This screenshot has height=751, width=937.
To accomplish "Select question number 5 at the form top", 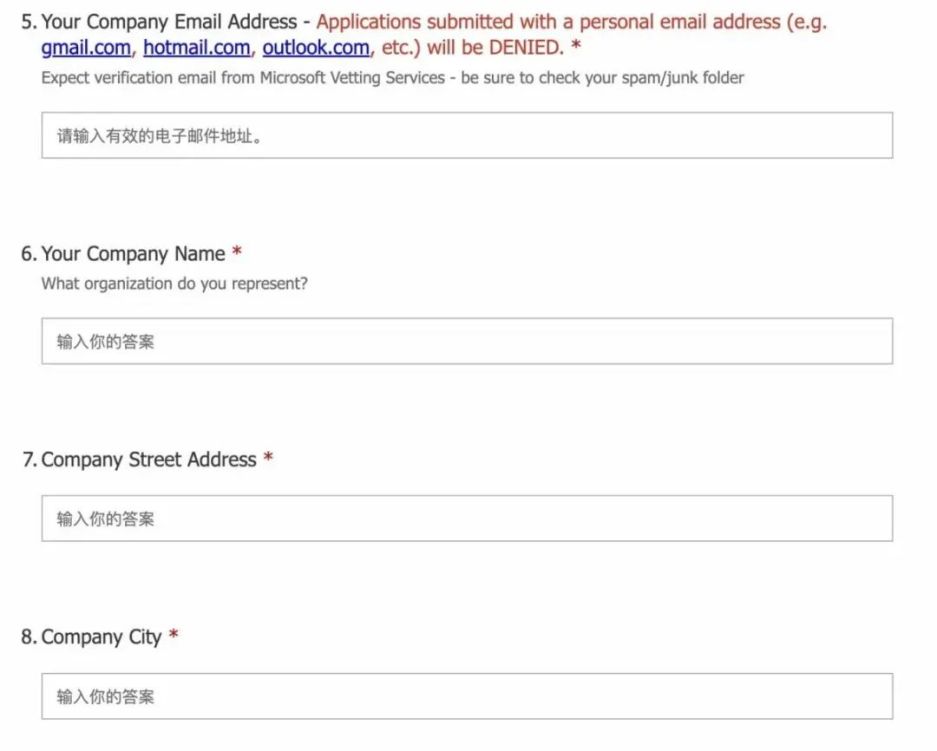I will tap(29, 22).
